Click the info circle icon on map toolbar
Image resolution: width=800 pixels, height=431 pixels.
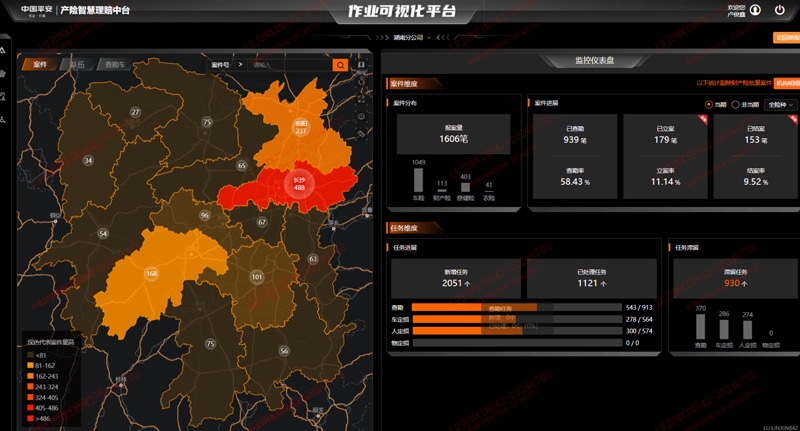point(361,116)
